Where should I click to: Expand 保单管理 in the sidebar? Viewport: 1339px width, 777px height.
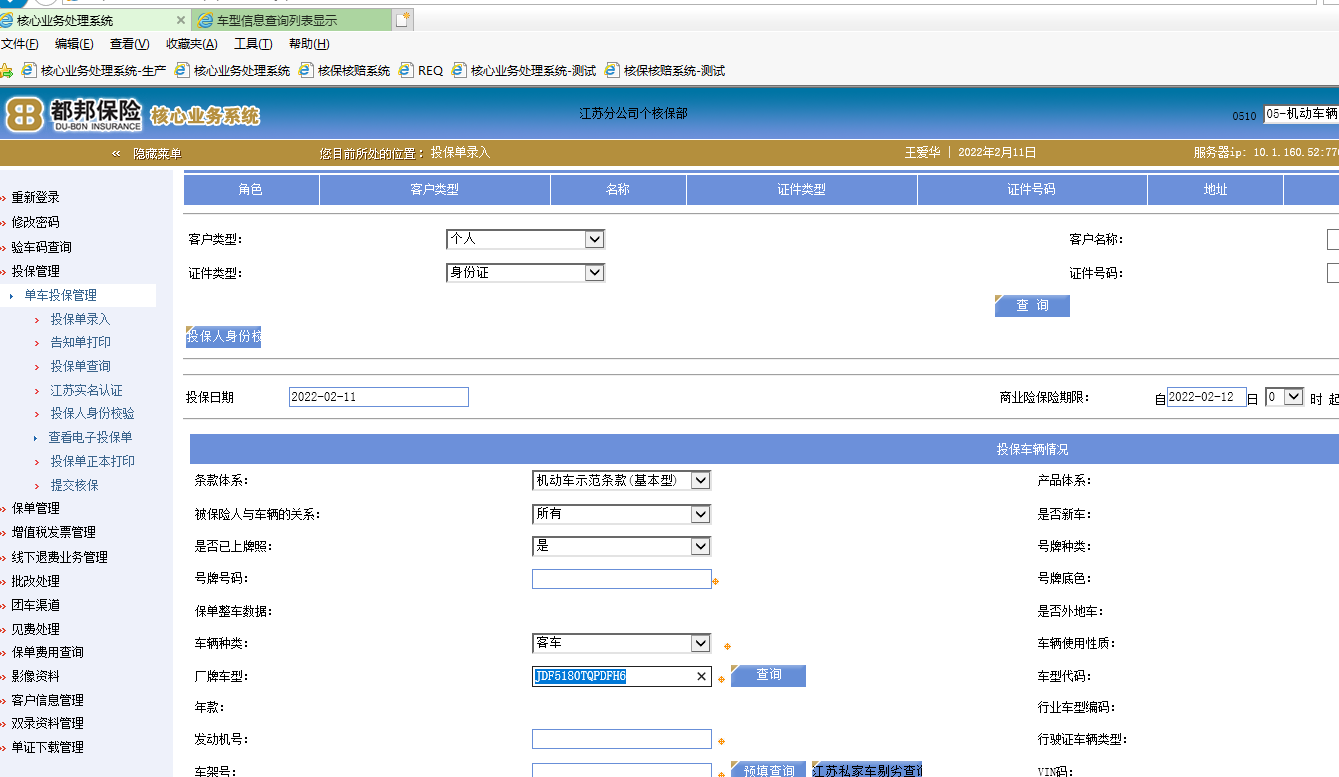(35, 508)
